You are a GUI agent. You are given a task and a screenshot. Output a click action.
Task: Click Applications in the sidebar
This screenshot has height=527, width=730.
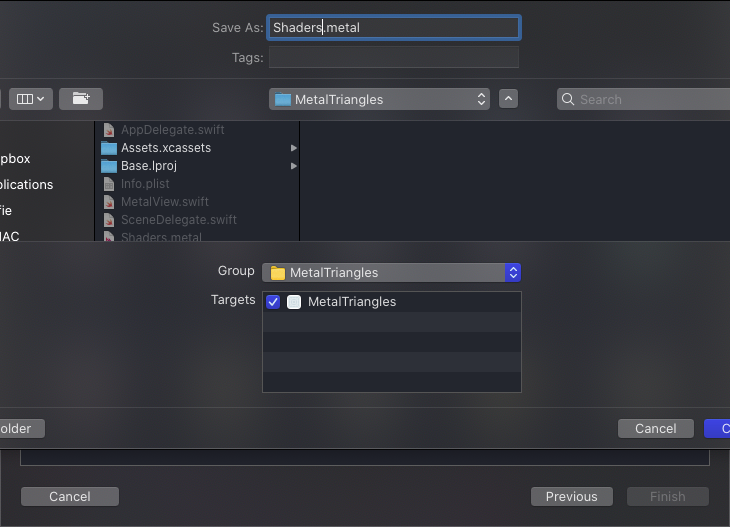point(27,184)
